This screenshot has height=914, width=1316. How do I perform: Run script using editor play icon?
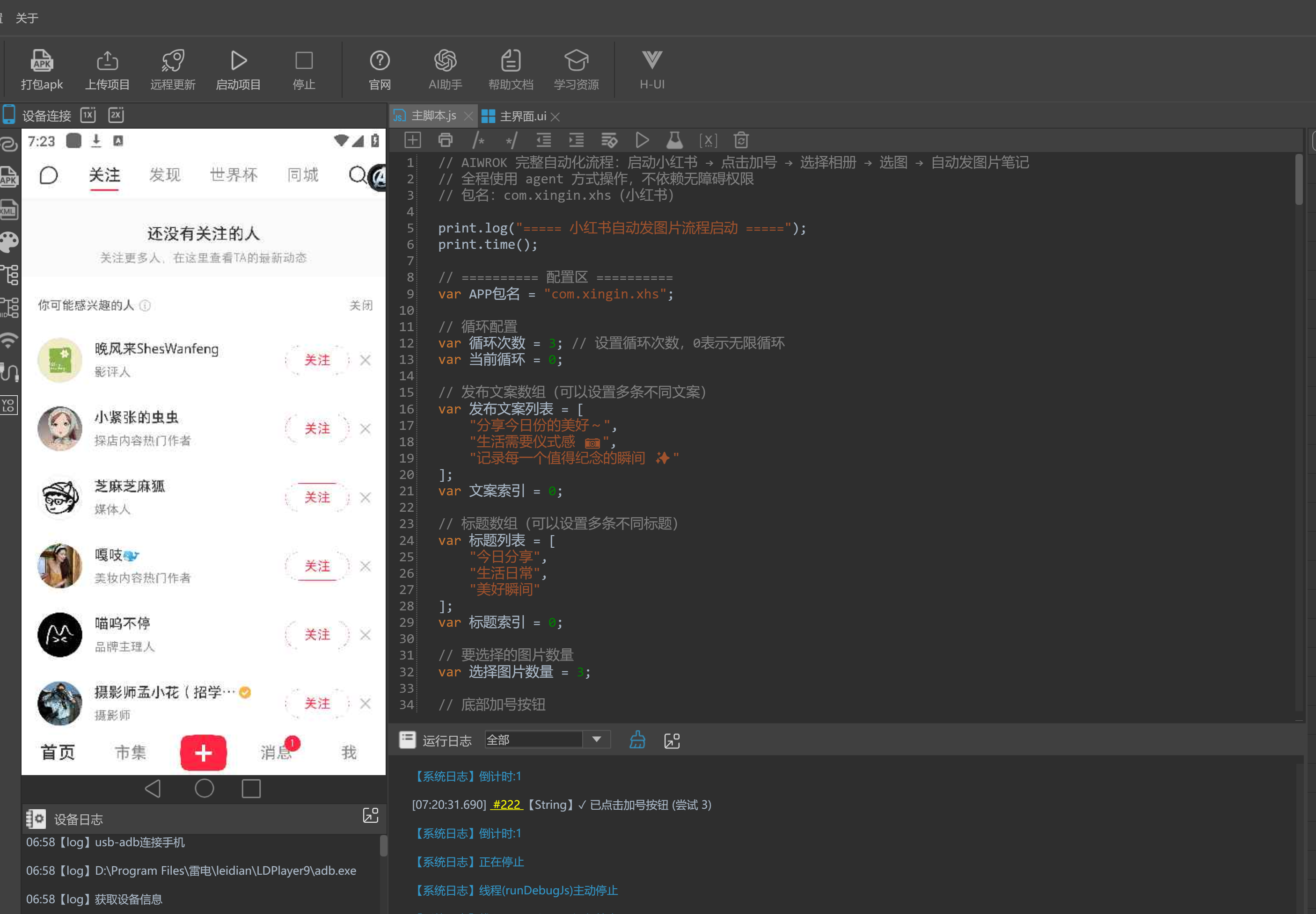[642, 140]
